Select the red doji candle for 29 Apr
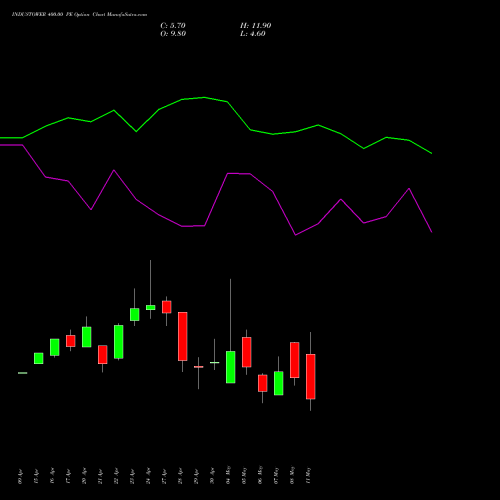This screenshot has height=500, width=500. coord(199,367)
